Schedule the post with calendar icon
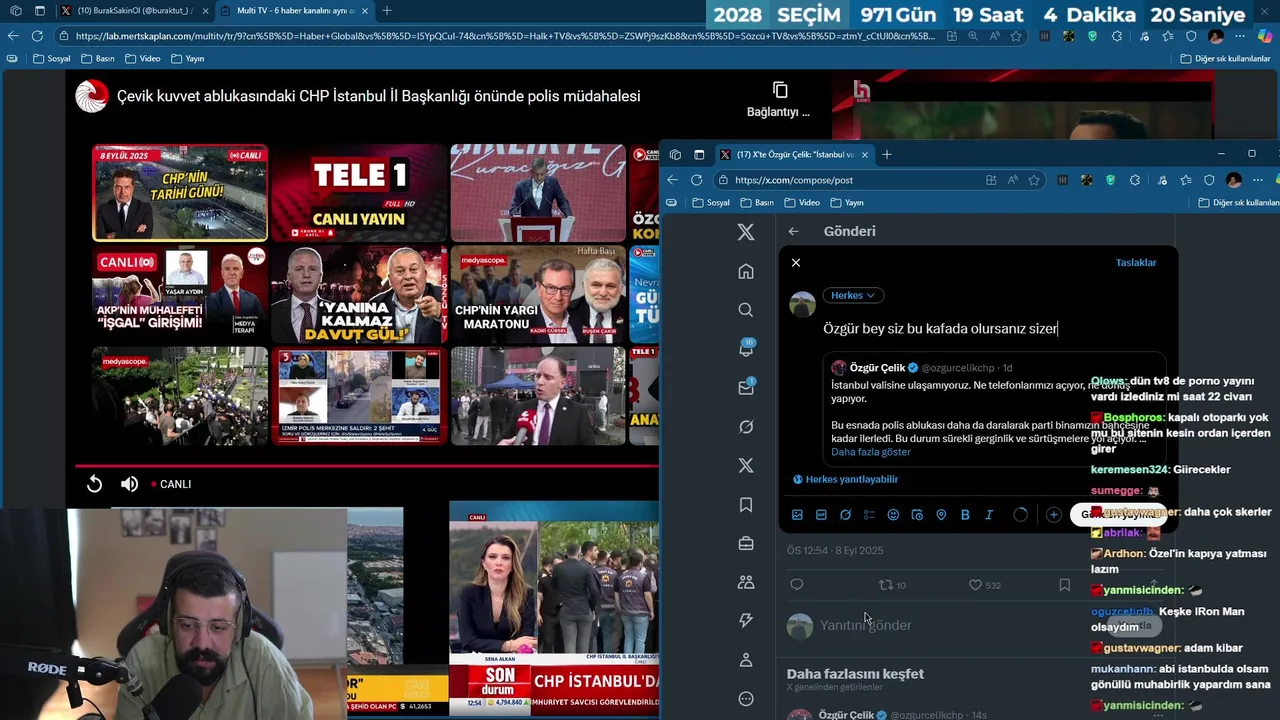 [x=917, y=515]
